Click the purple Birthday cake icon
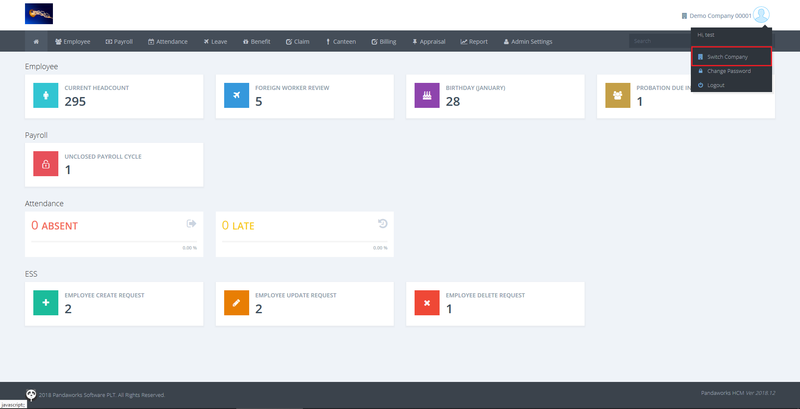The width and height of the screenshot is (800, 409). [428, 95]
